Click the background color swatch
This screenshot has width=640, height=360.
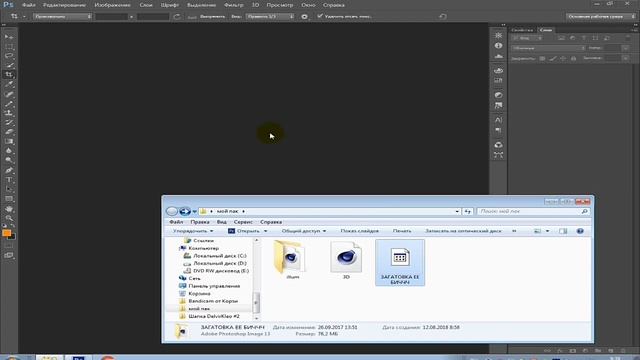(x=12, y=236)
